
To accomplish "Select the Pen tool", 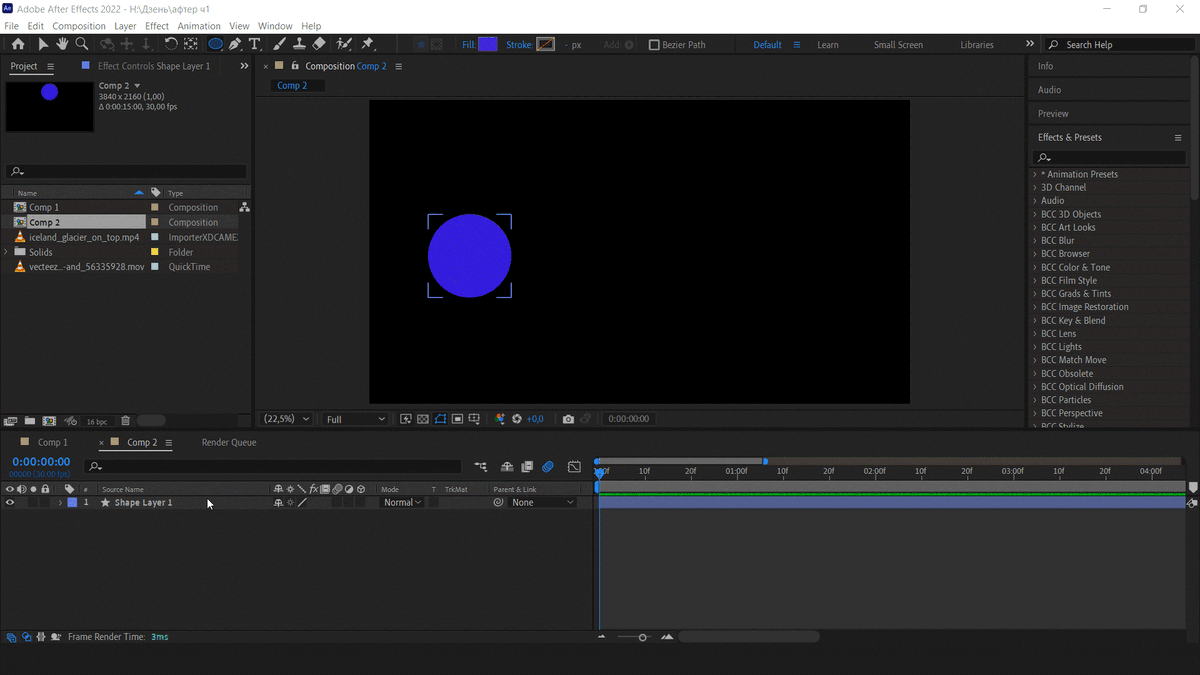I will pyautogui.click(x=235, y=44).
